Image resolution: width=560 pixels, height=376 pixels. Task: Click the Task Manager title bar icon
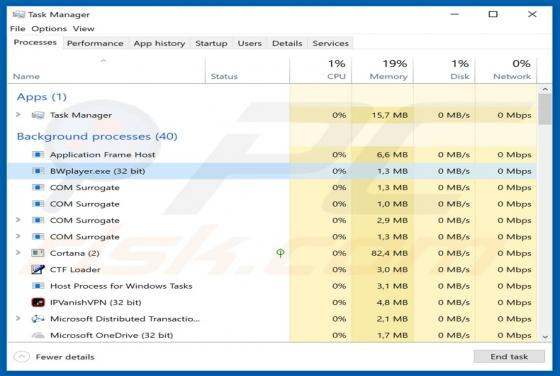19,14
